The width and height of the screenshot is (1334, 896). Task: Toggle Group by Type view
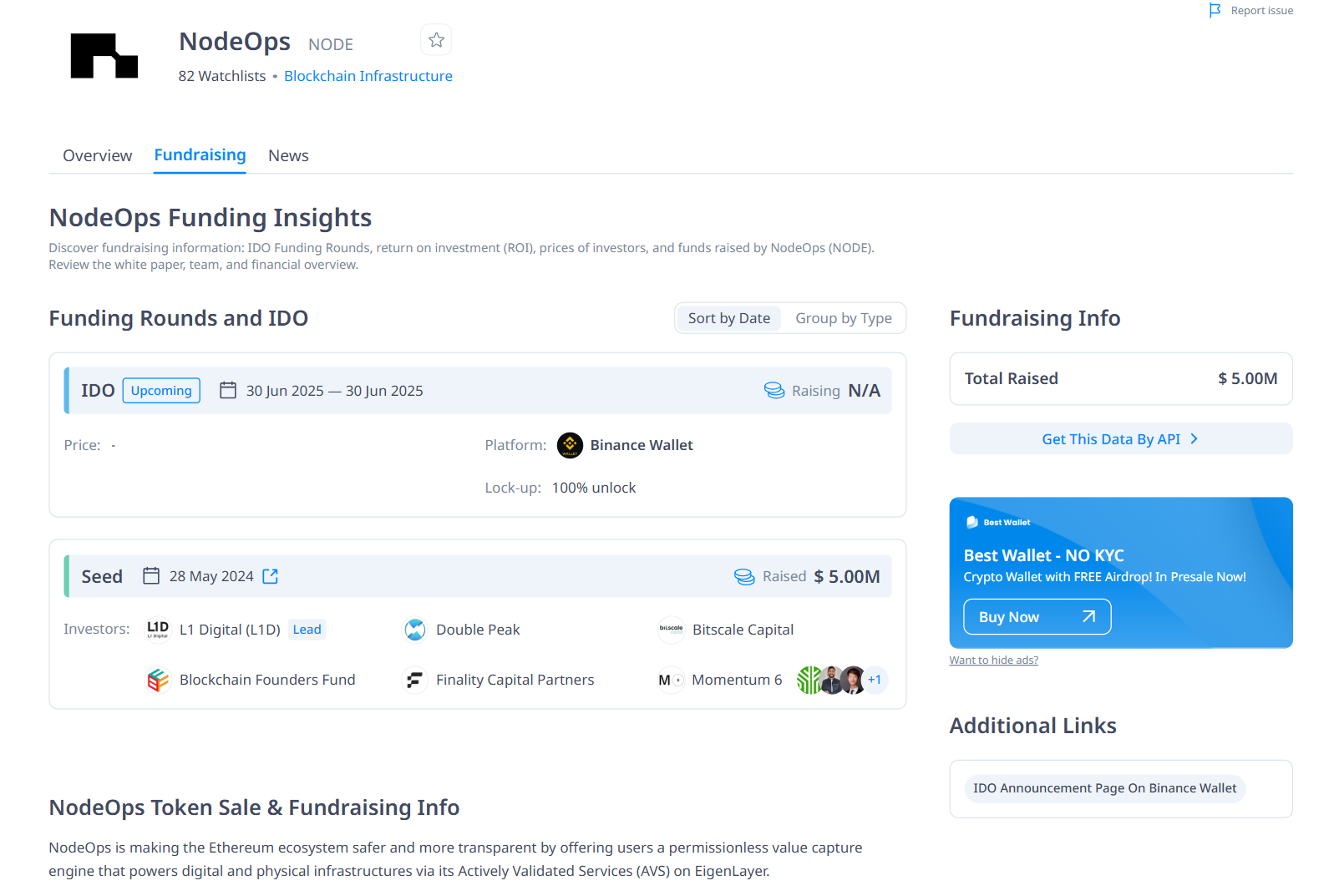843,318
